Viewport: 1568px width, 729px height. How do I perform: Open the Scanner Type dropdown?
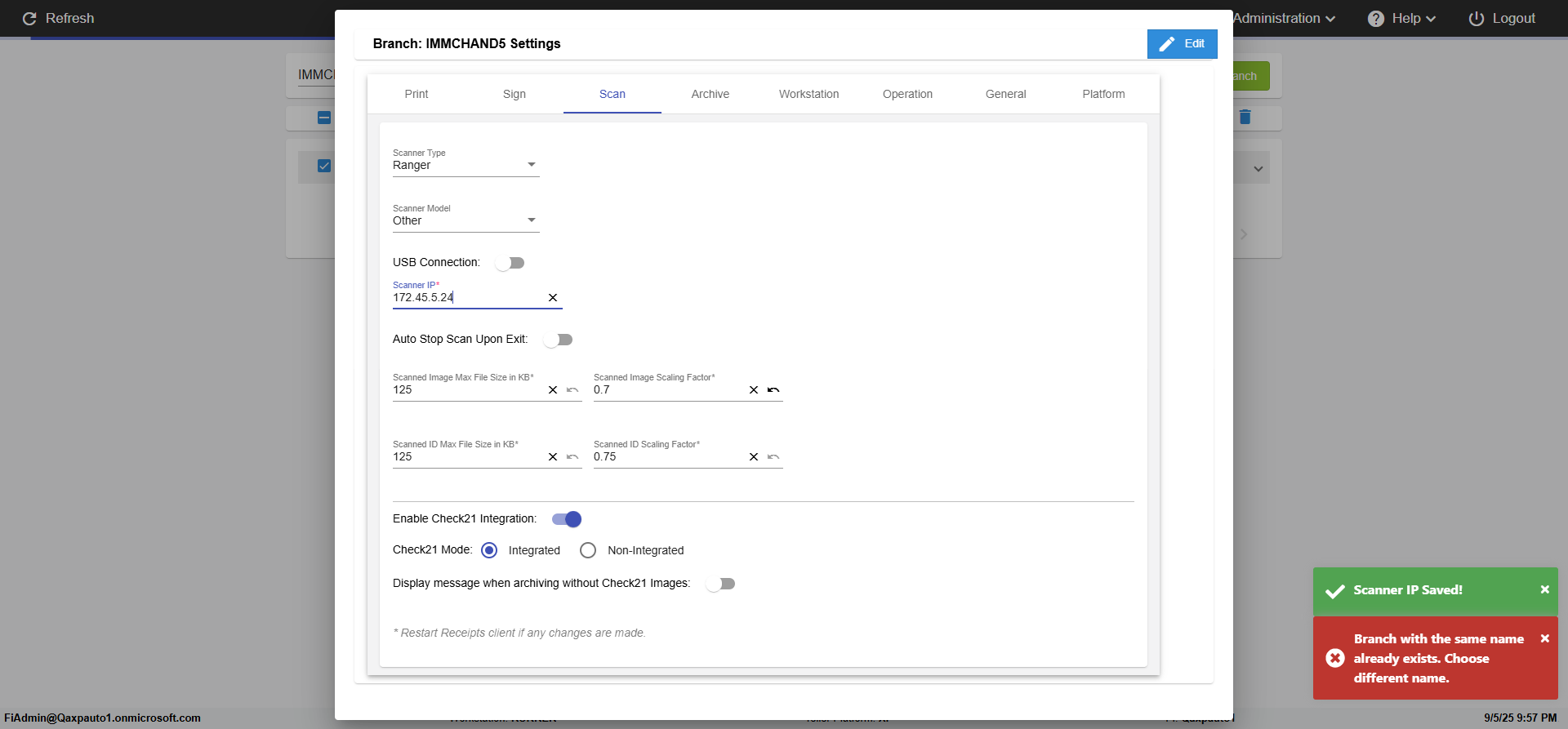465,165
